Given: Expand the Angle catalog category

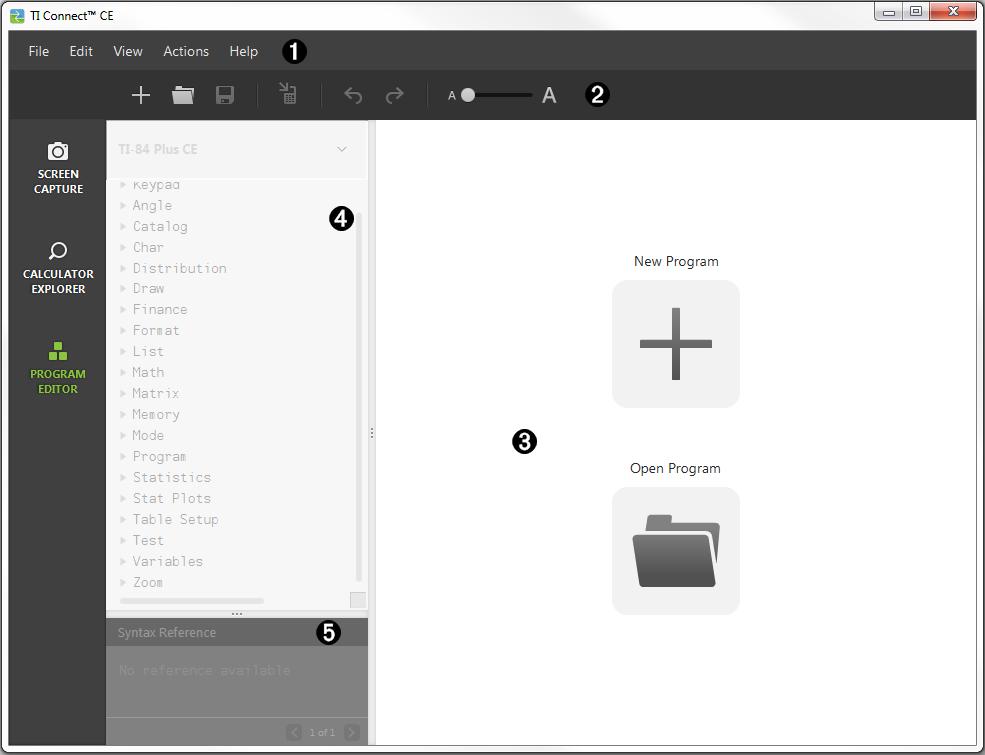Looking at the screenshot, I should pos(123,205).
